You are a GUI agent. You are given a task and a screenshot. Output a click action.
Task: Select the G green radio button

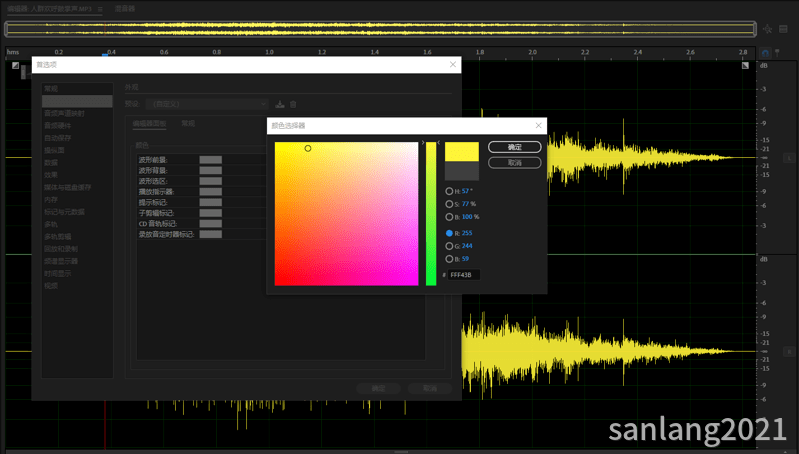(x=449, y=246)
